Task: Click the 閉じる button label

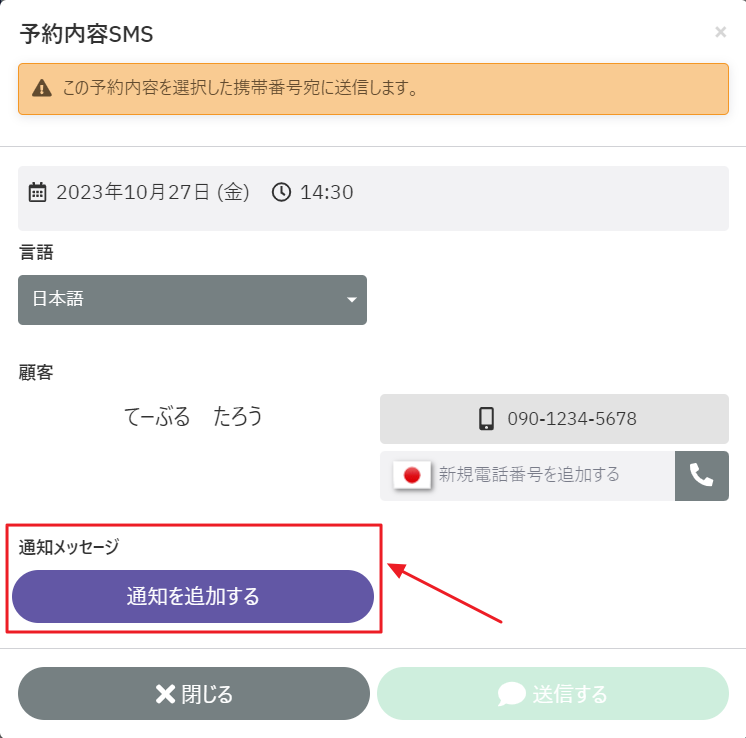Action: pos(207,694)
